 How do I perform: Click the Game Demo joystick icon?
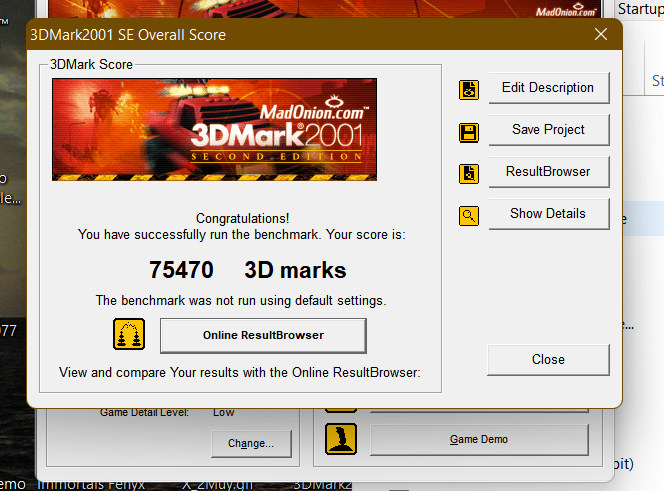point(341,439)
